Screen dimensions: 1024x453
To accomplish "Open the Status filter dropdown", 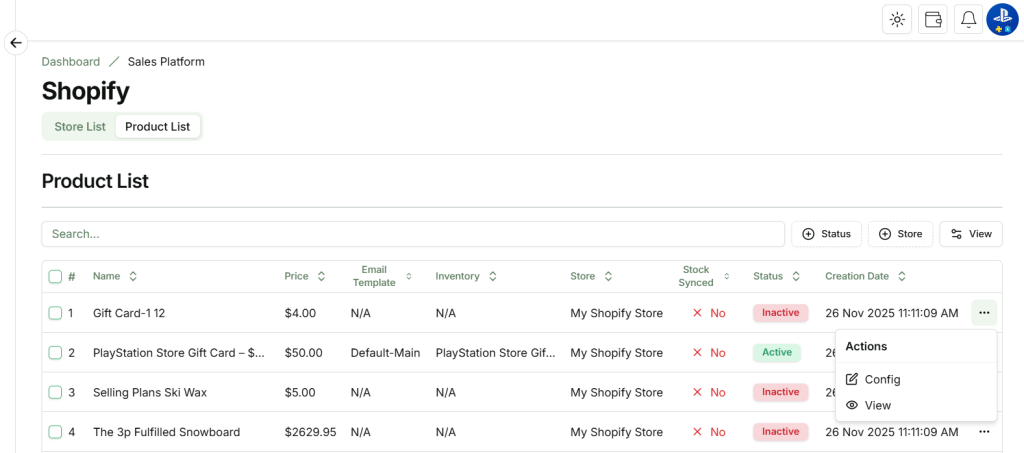I will (825, 234).
